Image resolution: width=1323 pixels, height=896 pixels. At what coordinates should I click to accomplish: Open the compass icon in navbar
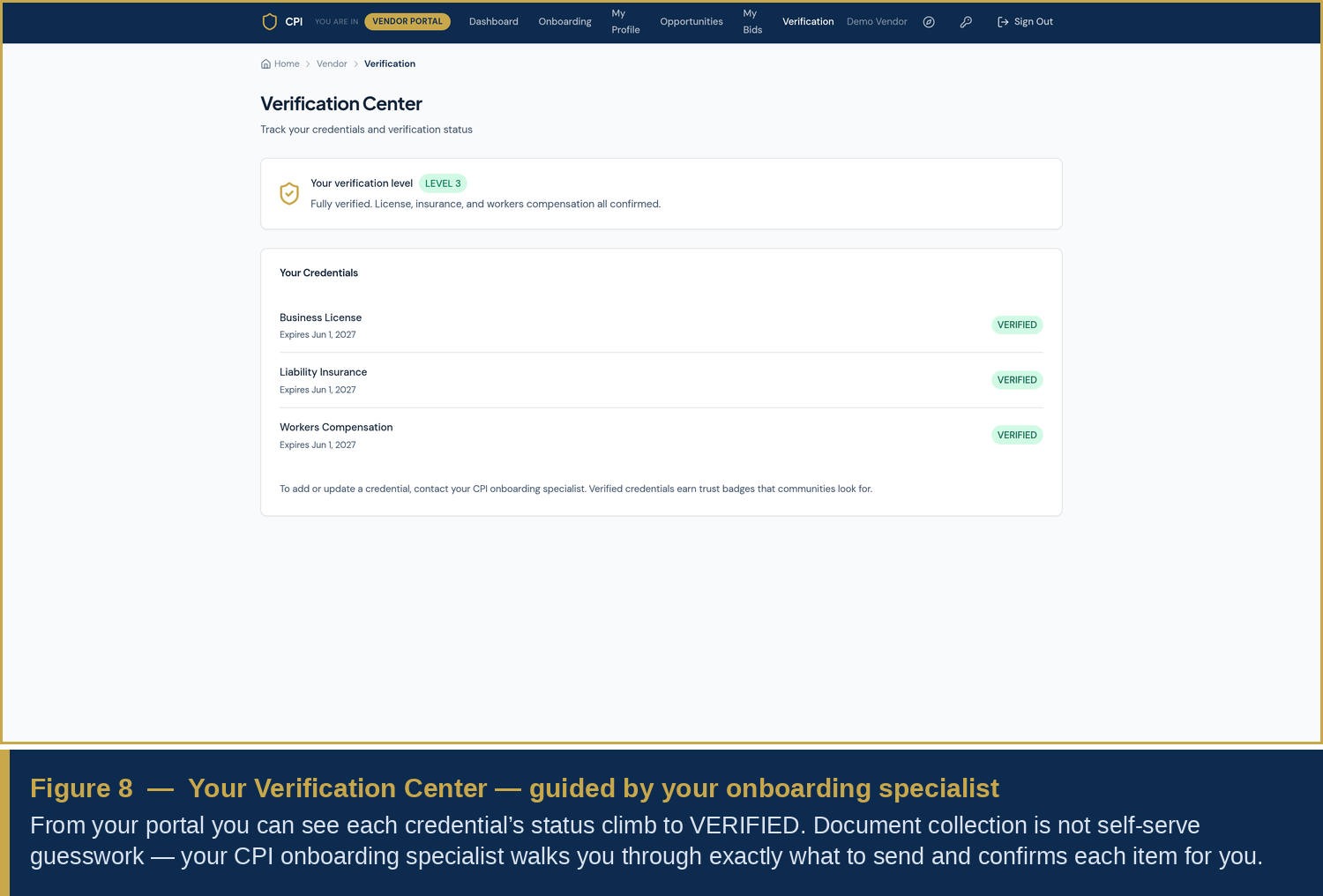[929, 22]
